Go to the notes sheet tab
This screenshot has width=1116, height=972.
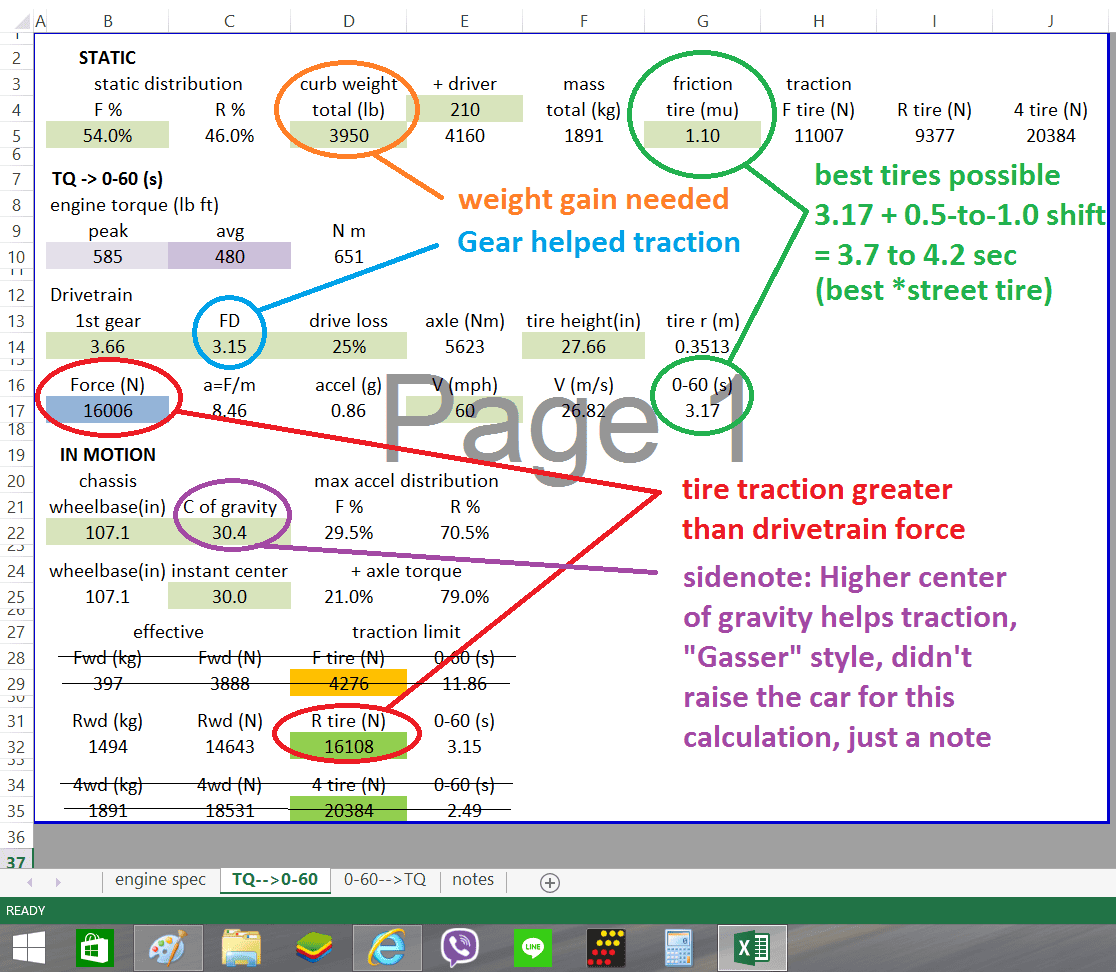[473, 879]
